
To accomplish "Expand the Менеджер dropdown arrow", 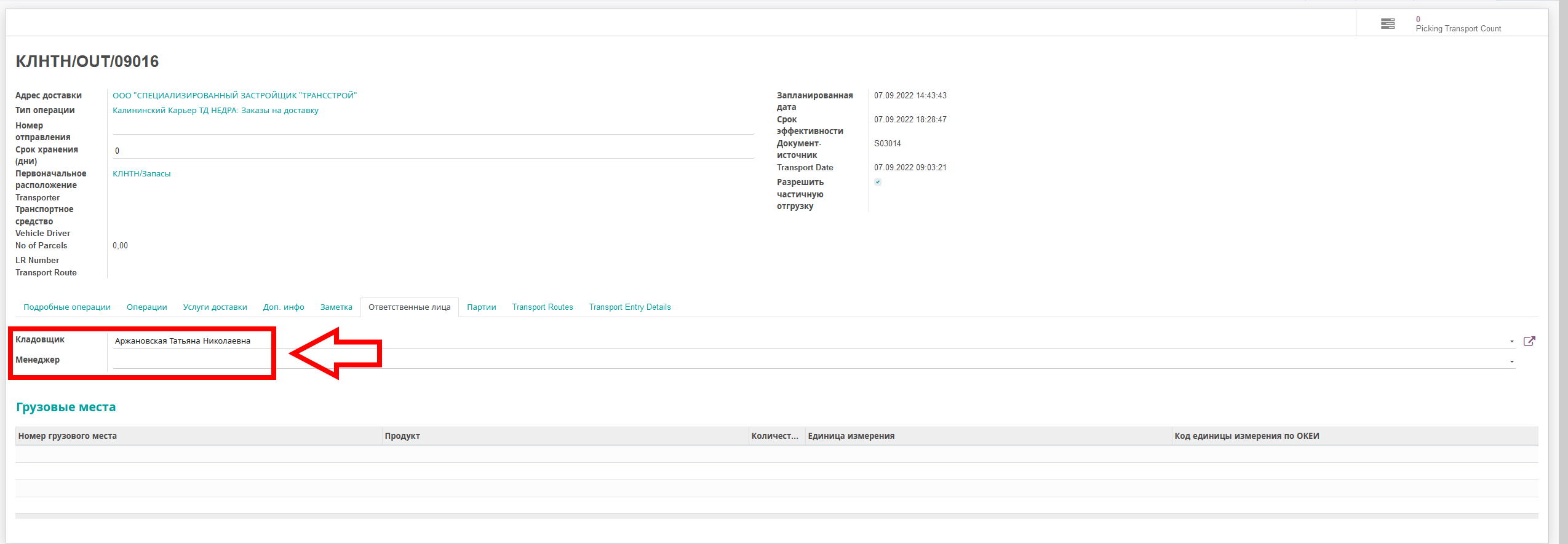I will pos(1511,361).
